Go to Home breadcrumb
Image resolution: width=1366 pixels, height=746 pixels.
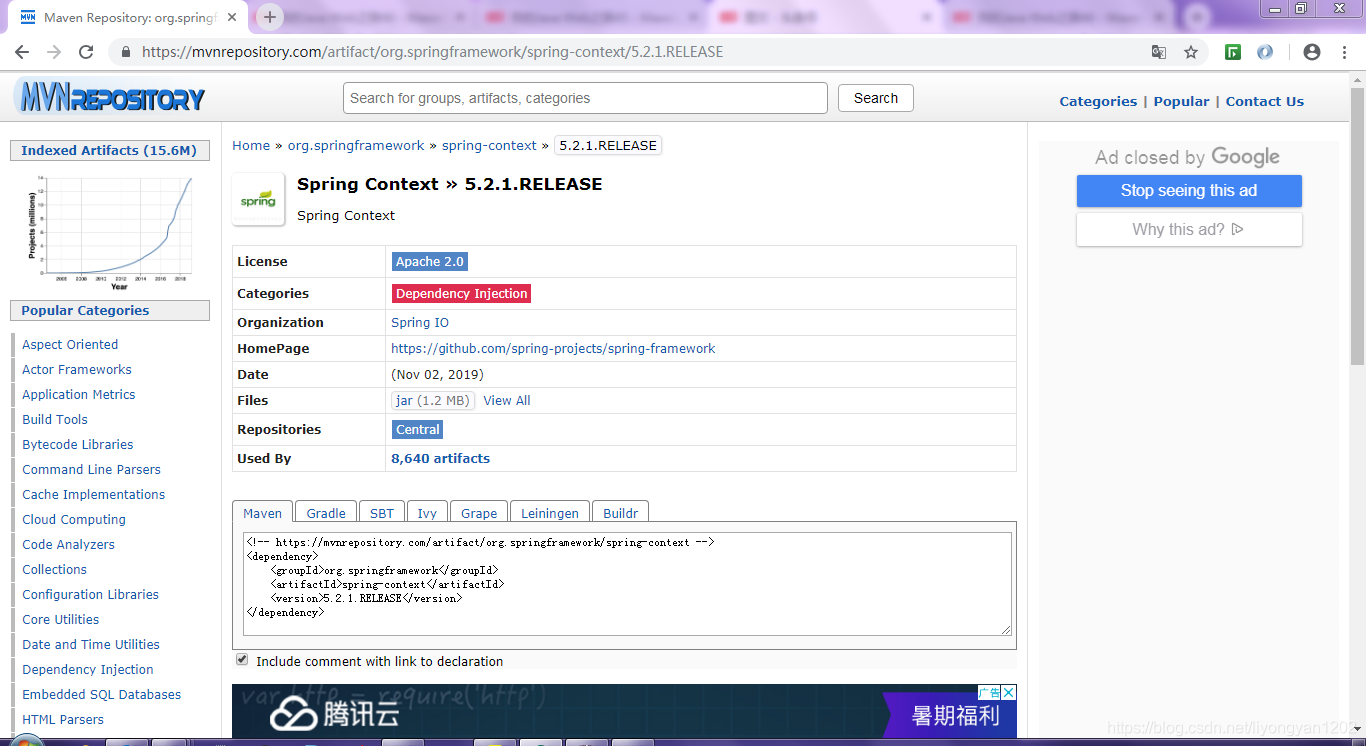click(251, 145)
